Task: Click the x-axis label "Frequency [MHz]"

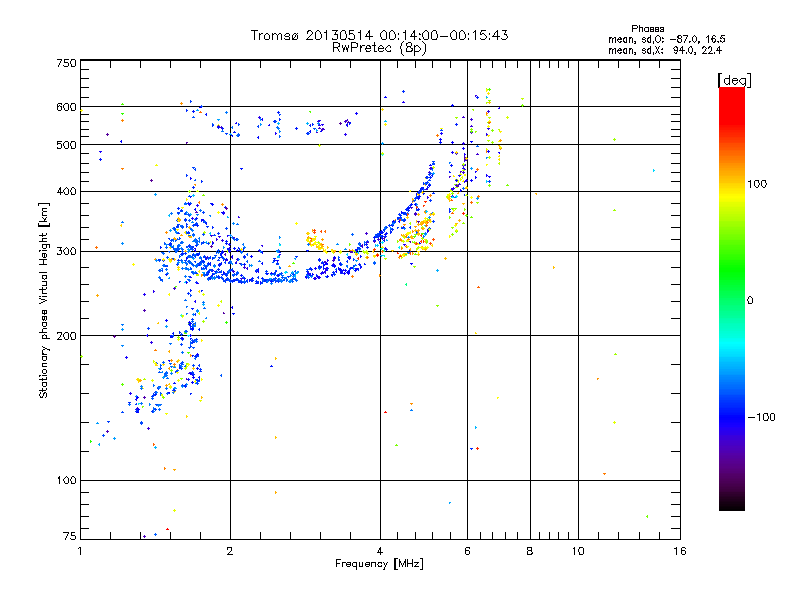Action: click(379, 564)
